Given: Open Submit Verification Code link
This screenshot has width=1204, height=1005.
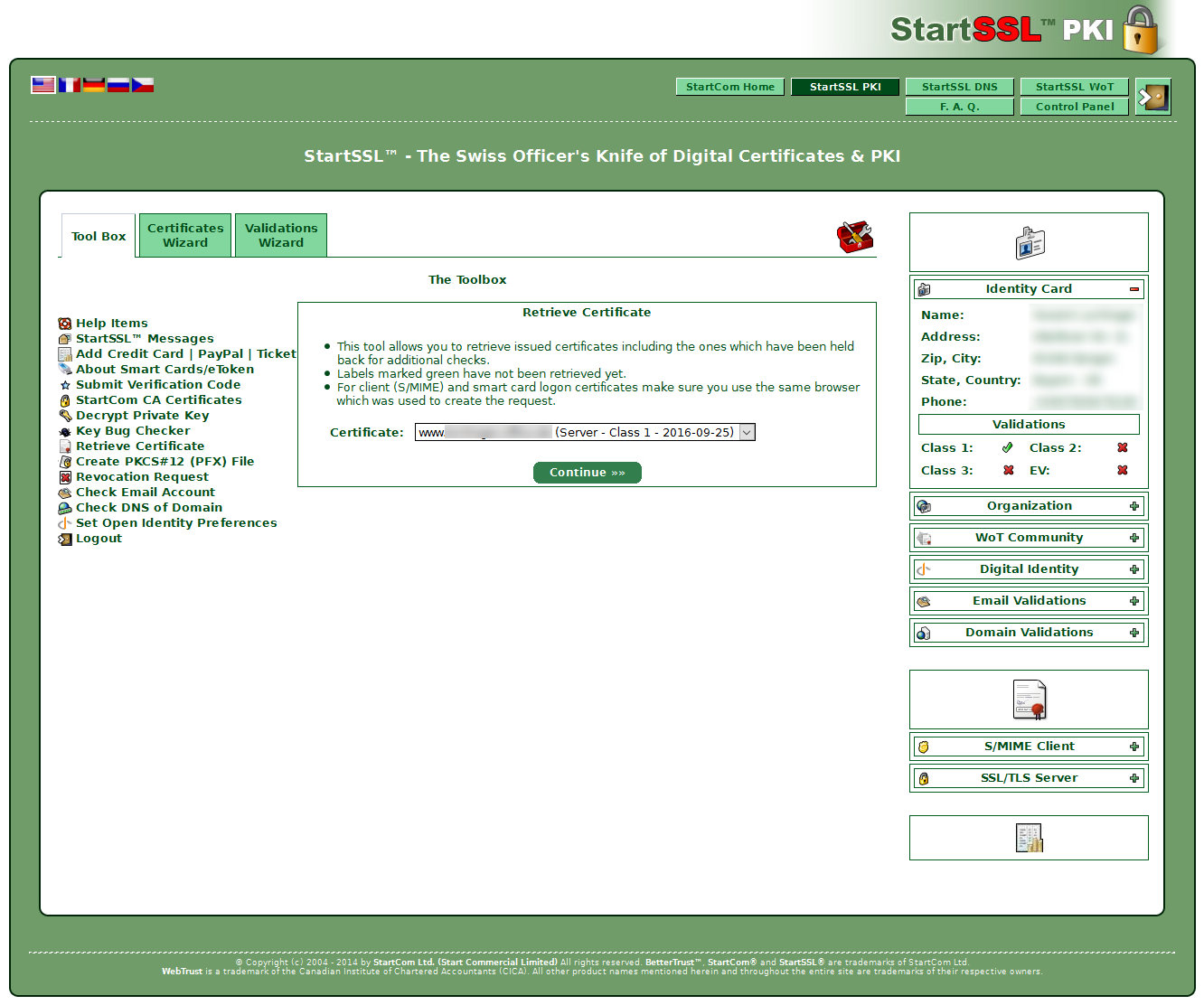Looking at the screenshot, I should click(158, 385).
